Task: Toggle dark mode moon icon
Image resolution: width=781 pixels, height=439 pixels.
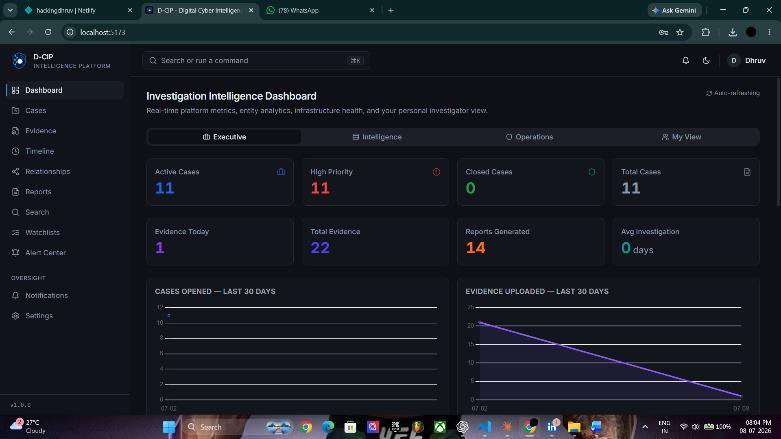Action: pos(706,60)
